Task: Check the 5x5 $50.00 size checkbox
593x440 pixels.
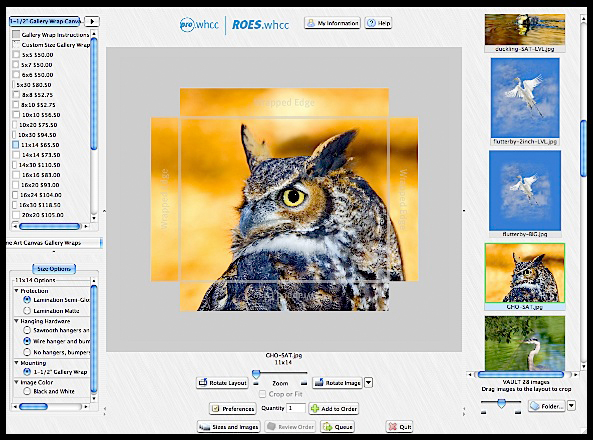Action: pos(16,54)
